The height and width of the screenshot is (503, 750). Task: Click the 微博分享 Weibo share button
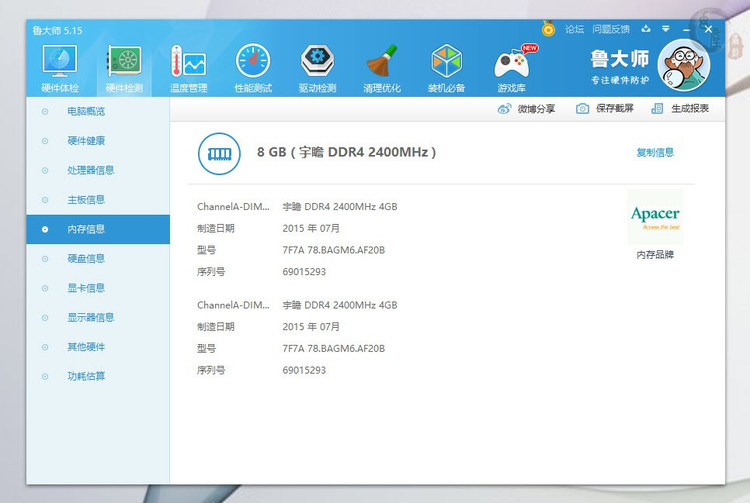pos(526,109)
